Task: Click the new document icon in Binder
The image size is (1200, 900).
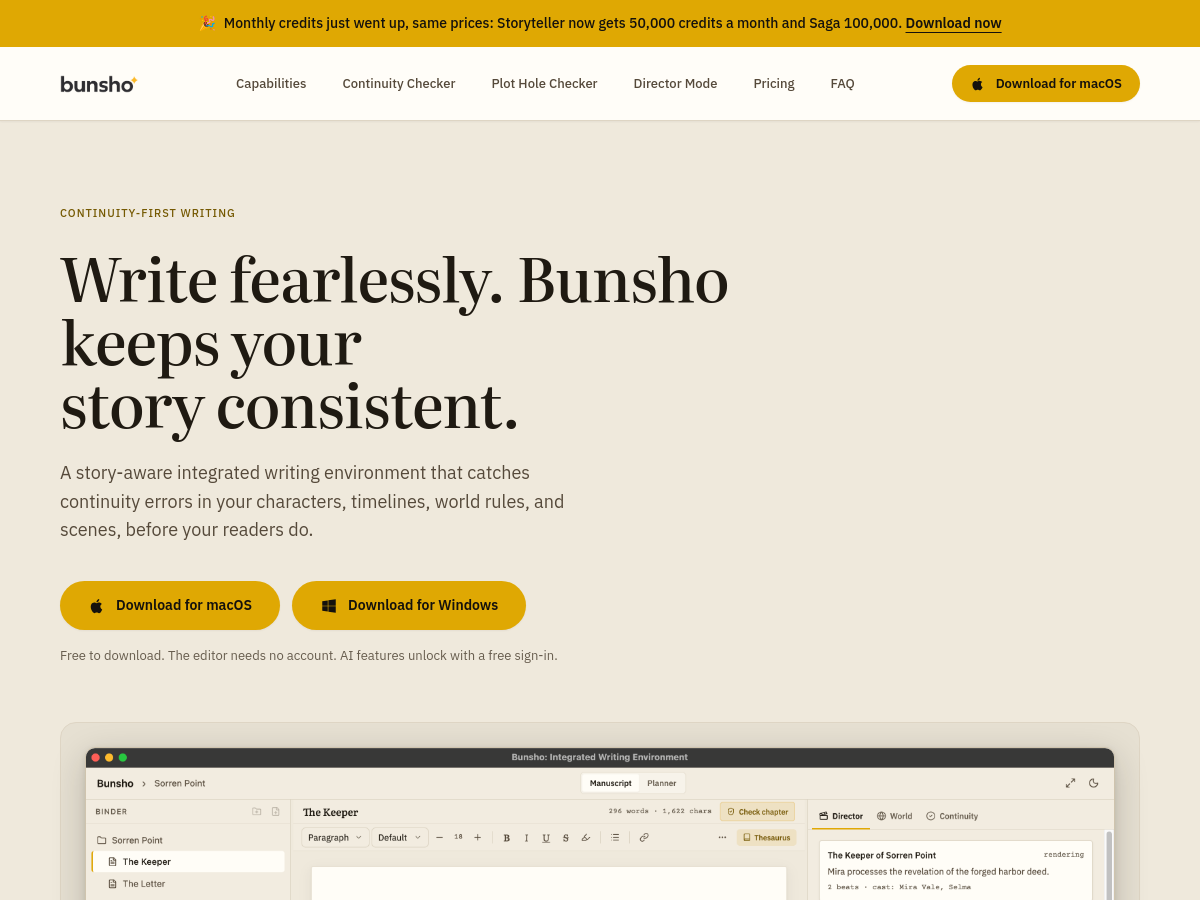Action: [275, 812]
